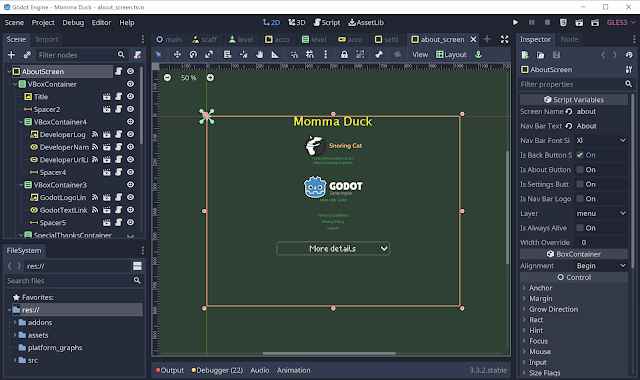Screen dimensions: 640x380
Task: Open GLES3 renderer dropdown
Action: (621, 22)
